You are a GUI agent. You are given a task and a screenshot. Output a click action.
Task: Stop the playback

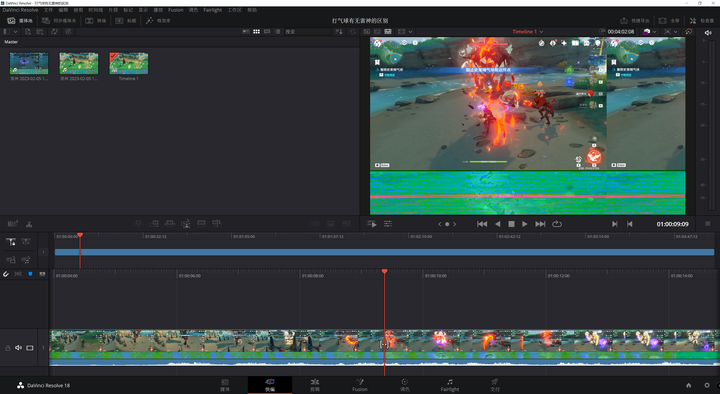pyautogui.click(x=511, y=224)
